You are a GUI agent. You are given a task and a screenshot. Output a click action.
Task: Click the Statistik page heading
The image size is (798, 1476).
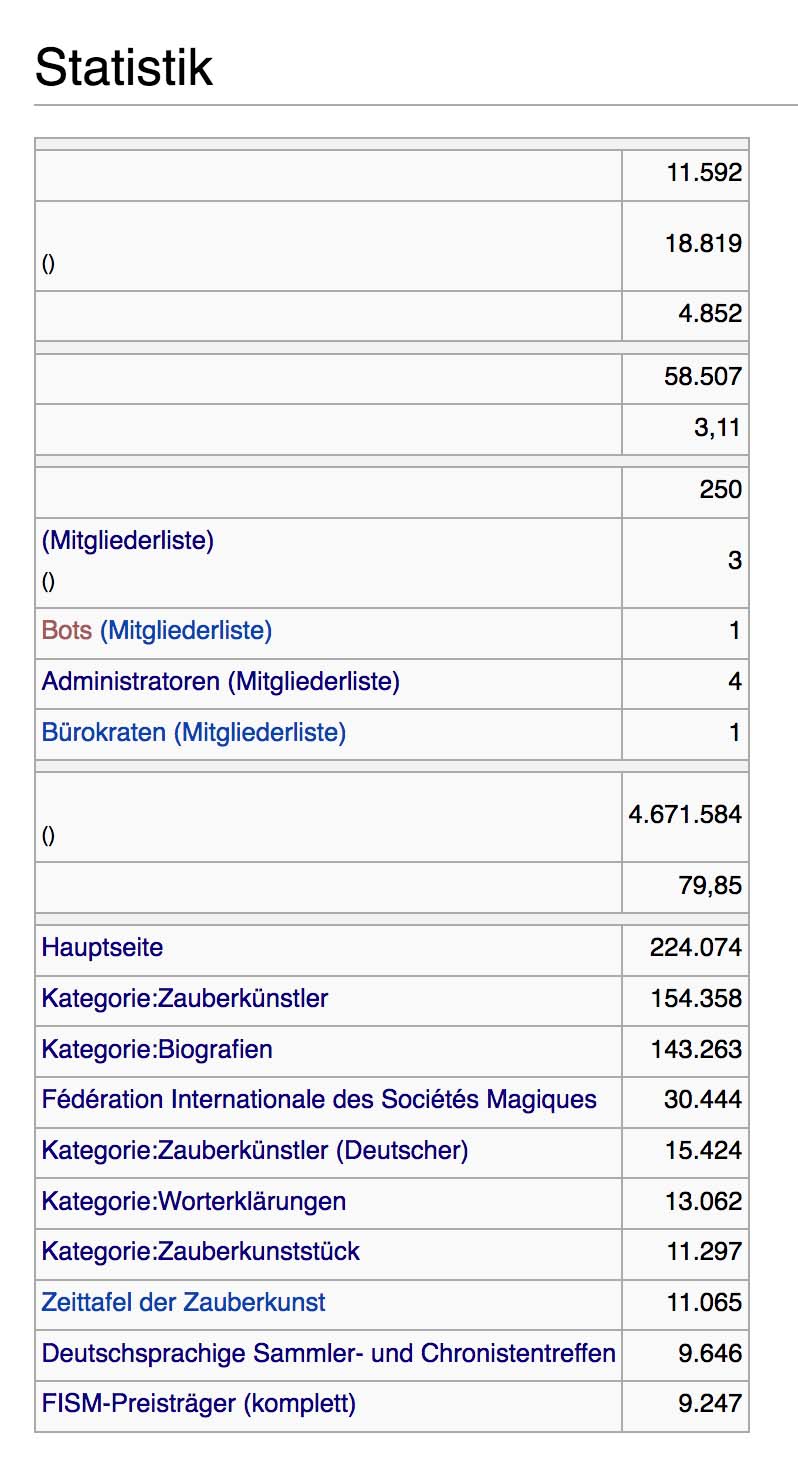point(124,69)
